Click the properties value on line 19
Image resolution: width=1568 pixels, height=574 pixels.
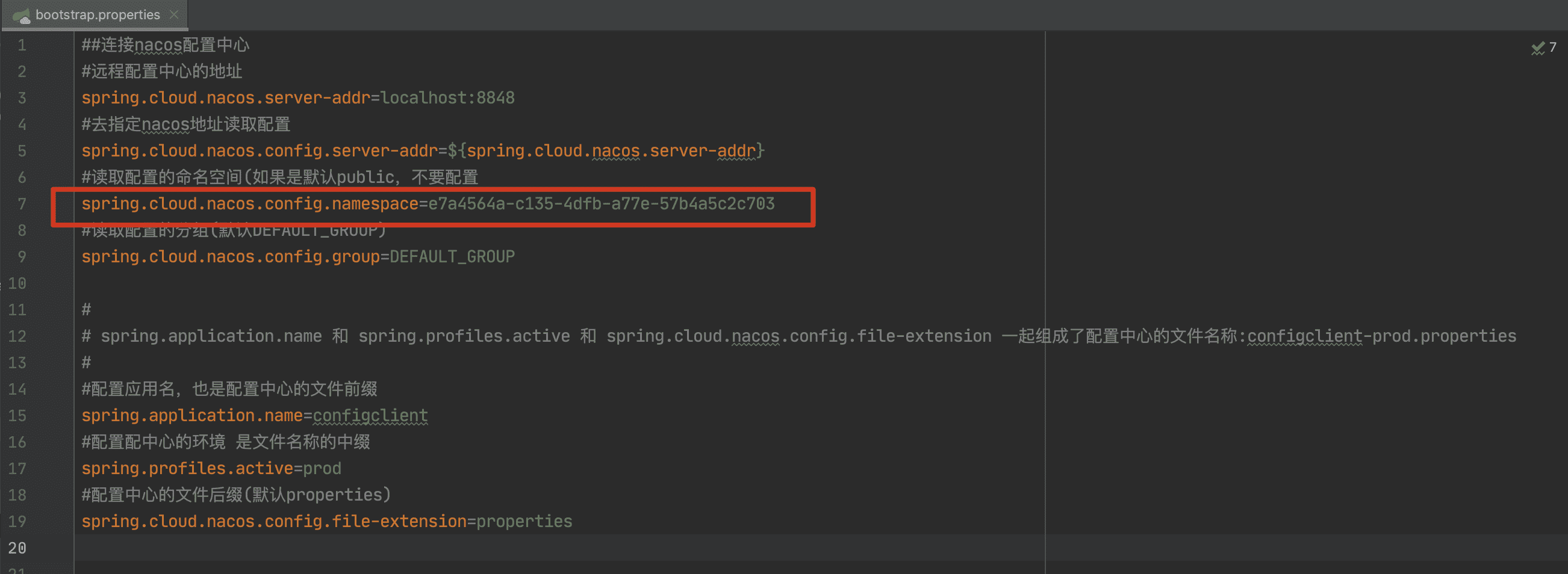[x=523, y=521]
